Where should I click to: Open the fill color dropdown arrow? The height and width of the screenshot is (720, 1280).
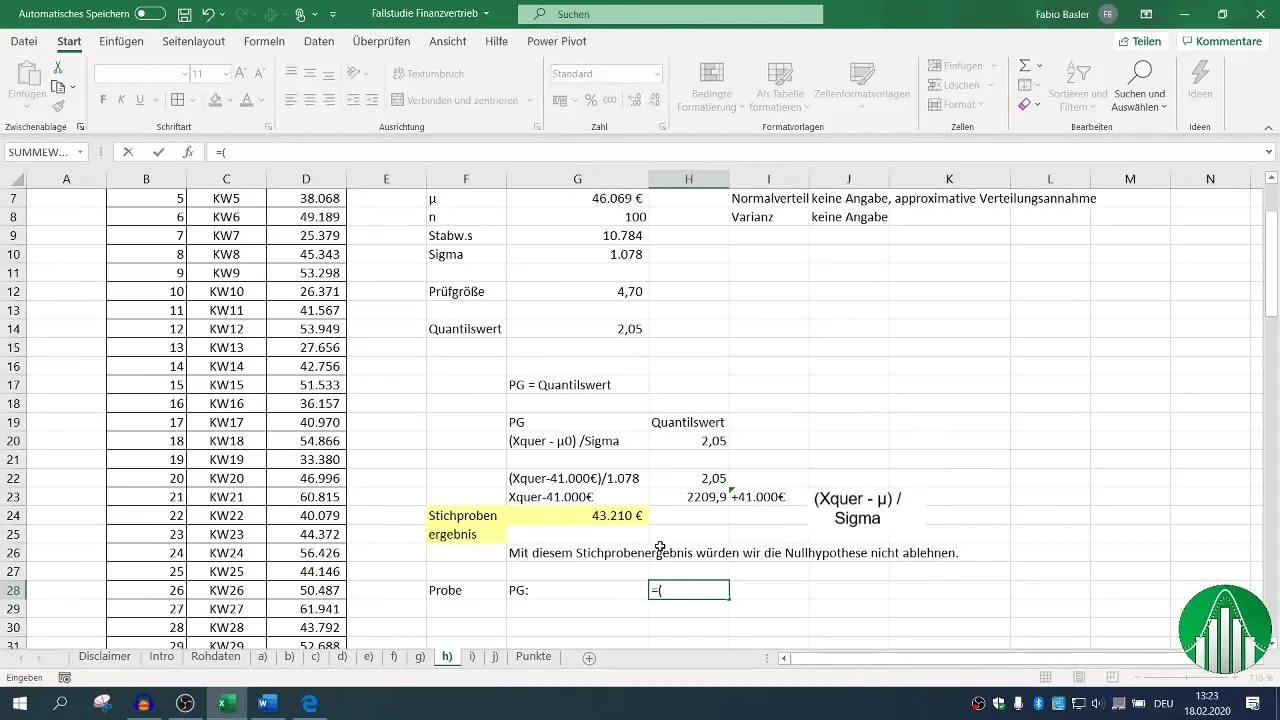pos(229,100)
